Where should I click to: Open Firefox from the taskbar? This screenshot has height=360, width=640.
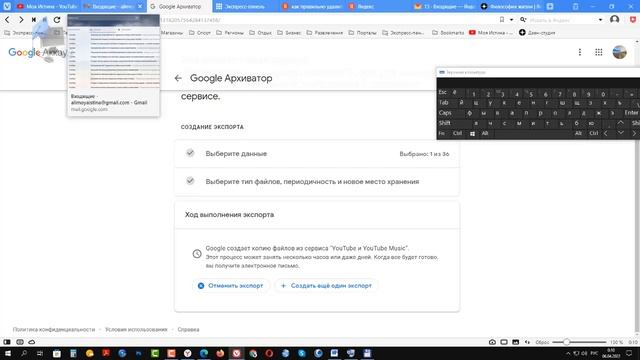point(220,353)
